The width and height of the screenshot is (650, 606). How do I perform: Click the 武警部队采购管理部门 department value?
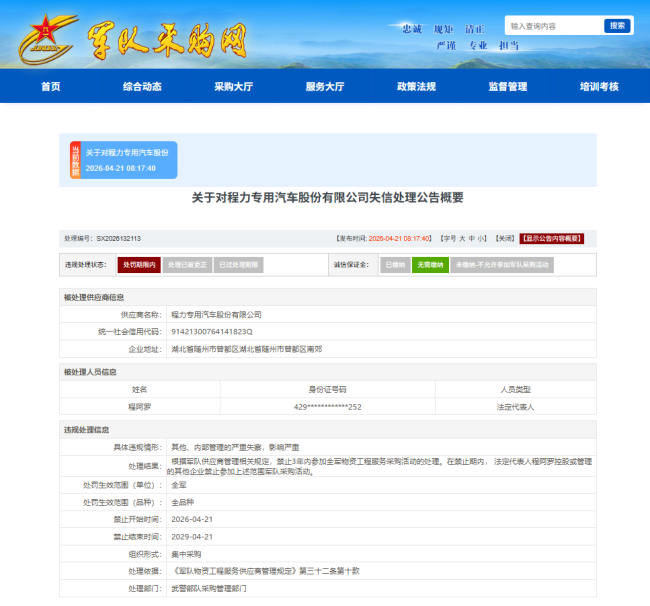209,589
